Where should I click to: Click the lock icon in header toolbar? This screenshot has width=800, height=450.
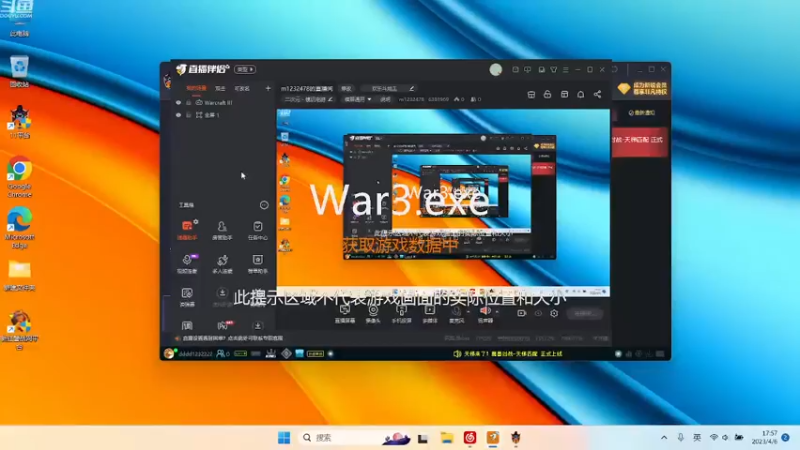[x=547, y=94]
